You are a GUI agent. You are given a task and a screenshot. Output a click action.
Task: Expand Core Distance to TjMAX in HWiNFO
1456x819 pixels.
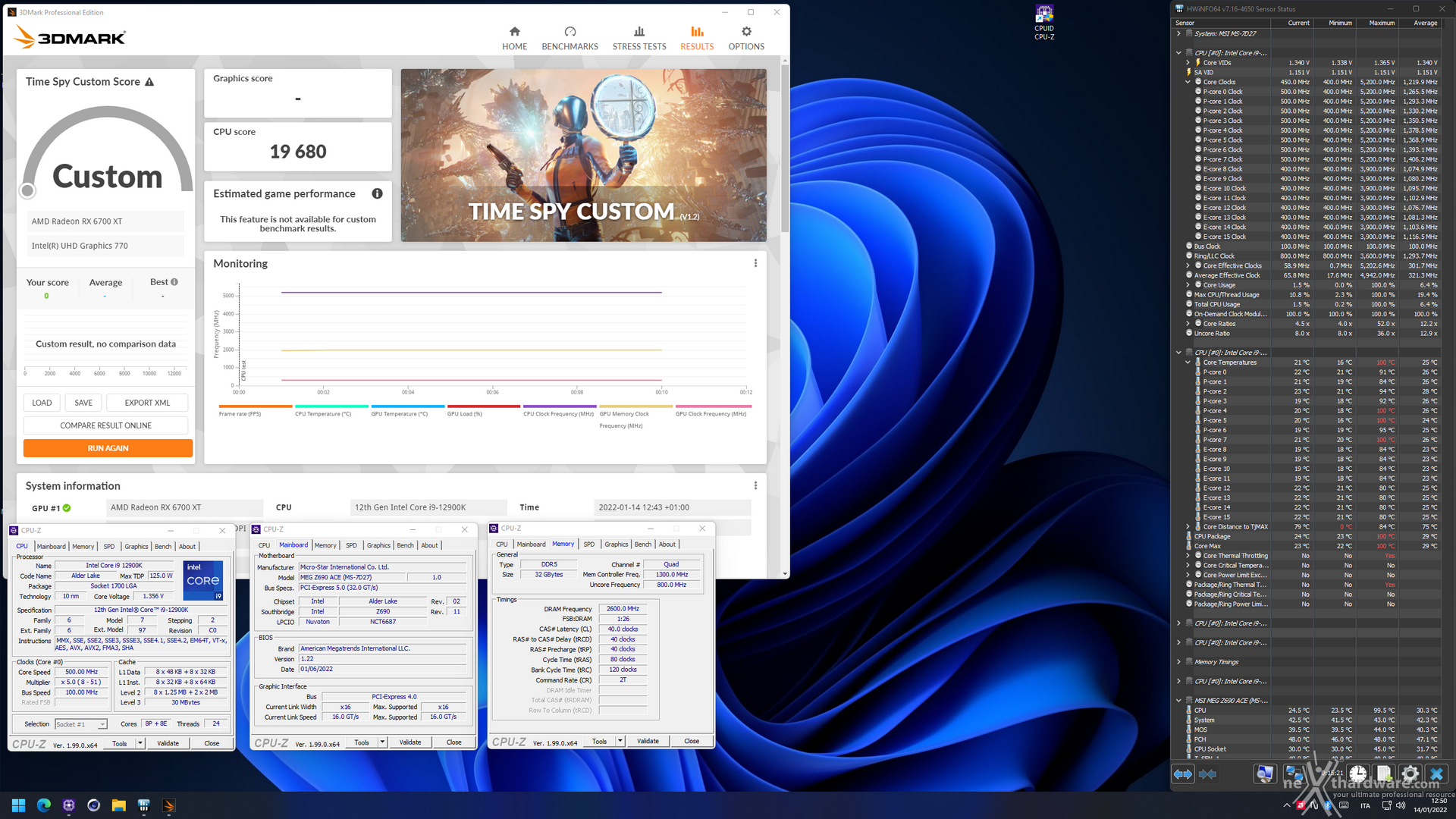[1188, 527]
